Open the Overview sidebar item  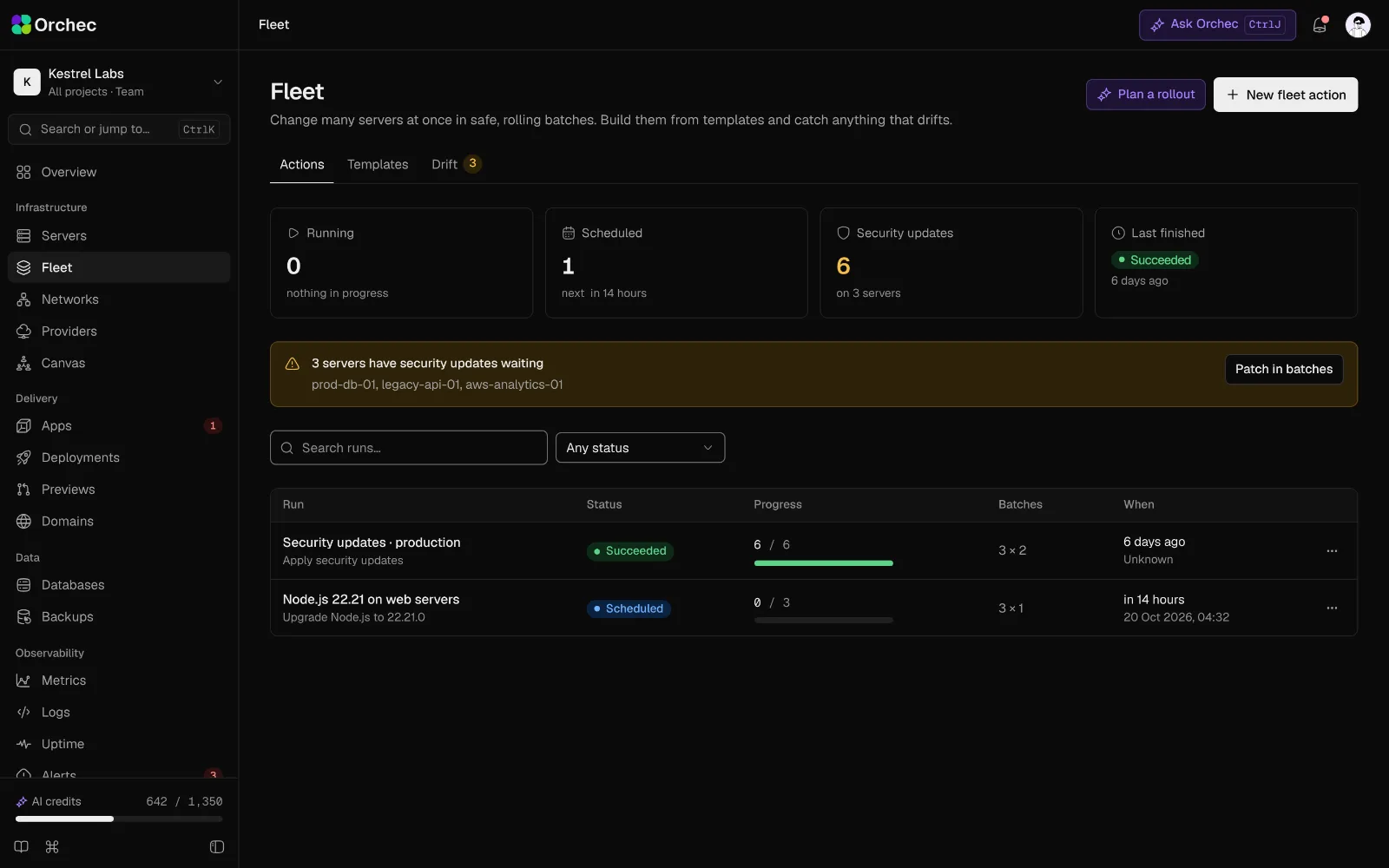point(119,172)
